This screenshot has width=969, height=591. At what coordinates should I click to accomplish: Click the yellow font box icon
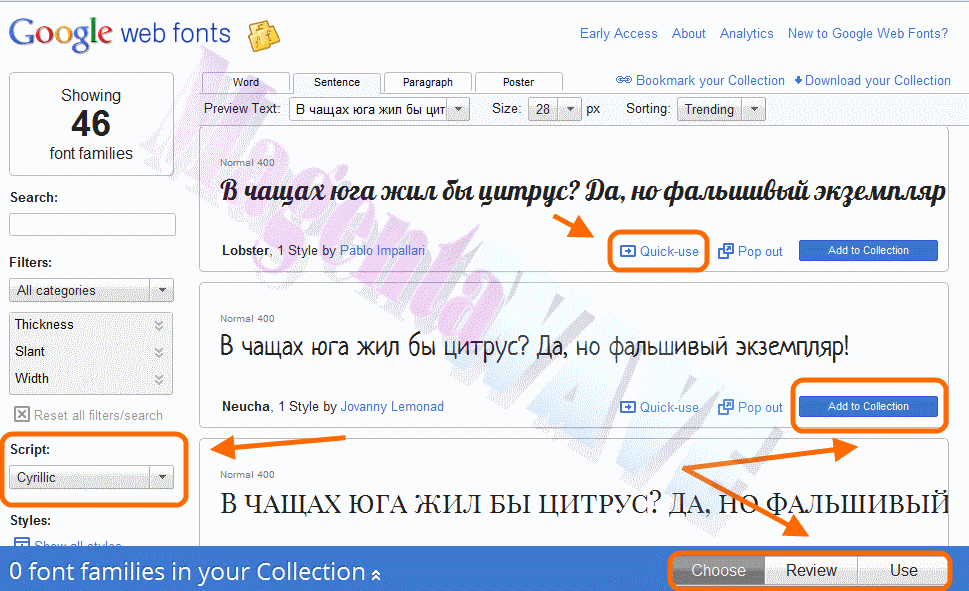[x=263, y=36]
